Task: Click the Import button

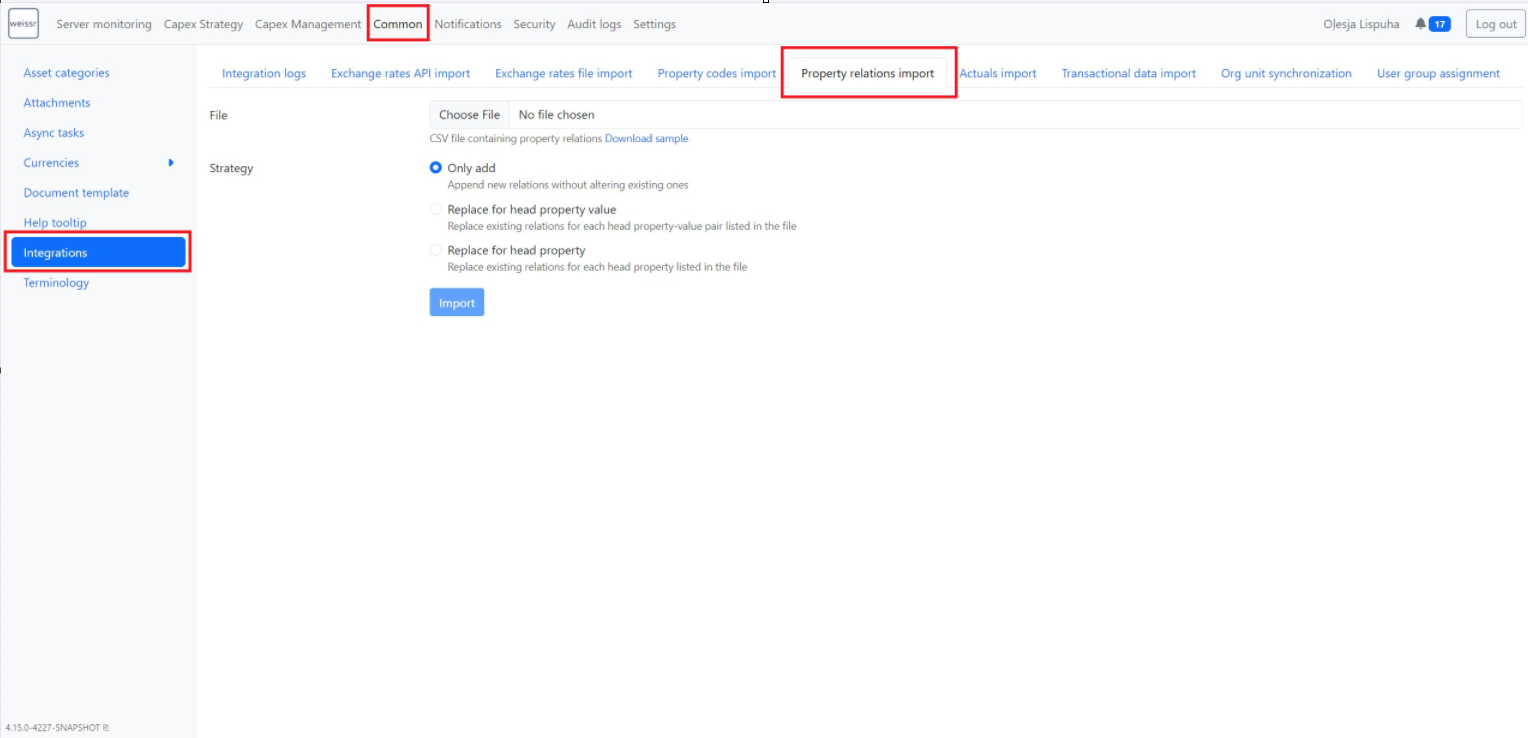Action: point(457,302)
